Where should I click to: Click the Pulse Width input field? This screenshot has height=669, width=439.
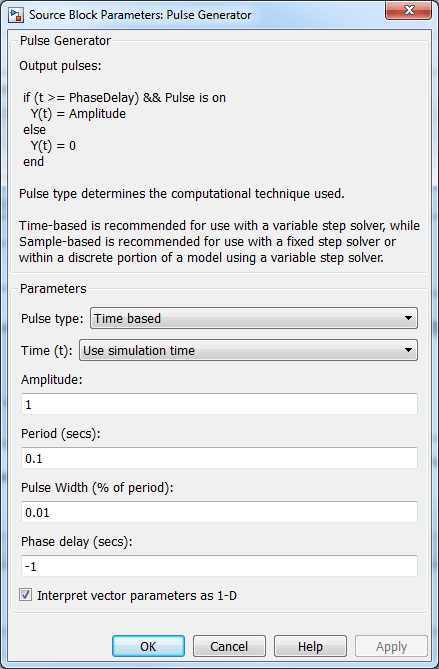(x=219, y=512)
